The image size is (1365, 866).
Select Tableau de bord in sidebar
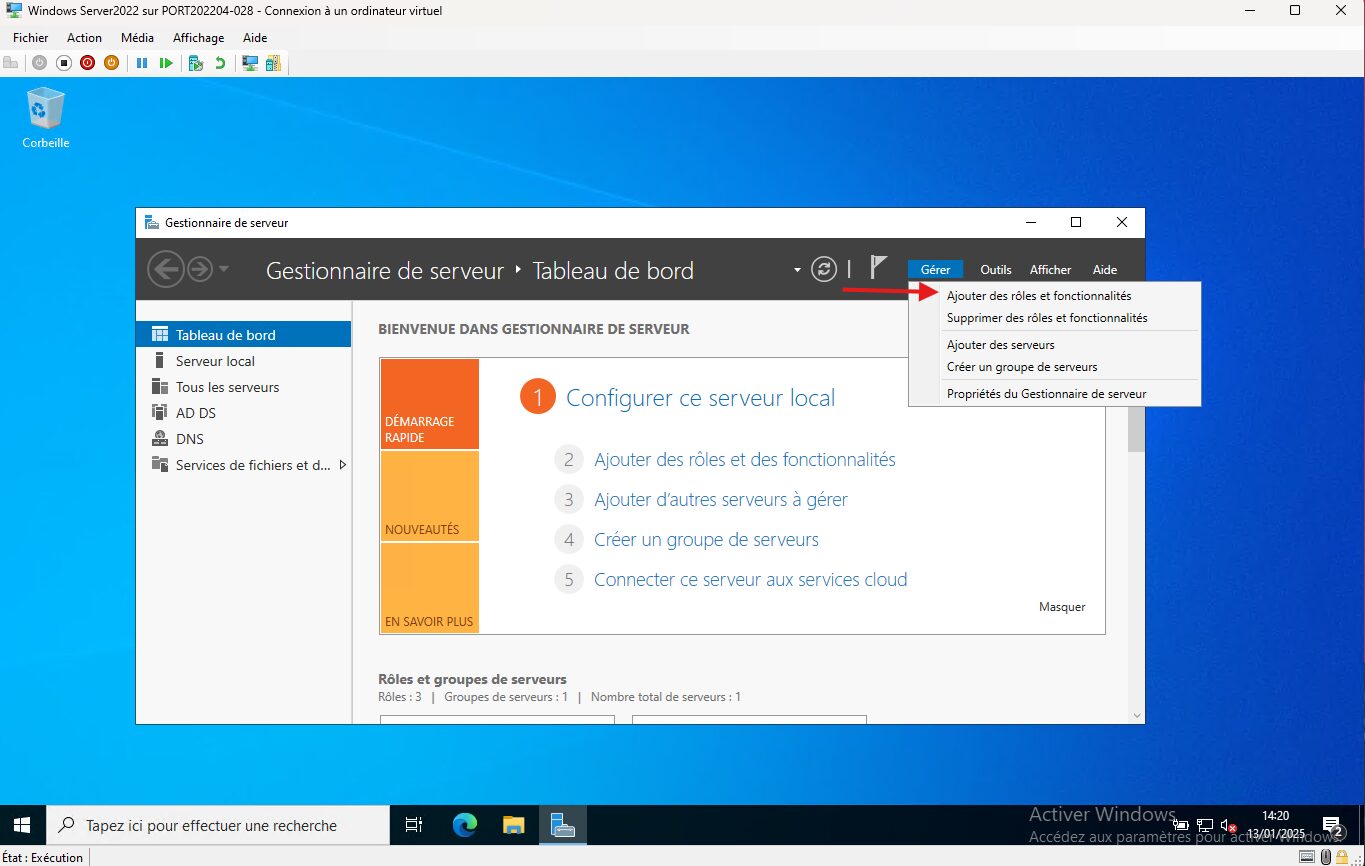coord(243,335)
